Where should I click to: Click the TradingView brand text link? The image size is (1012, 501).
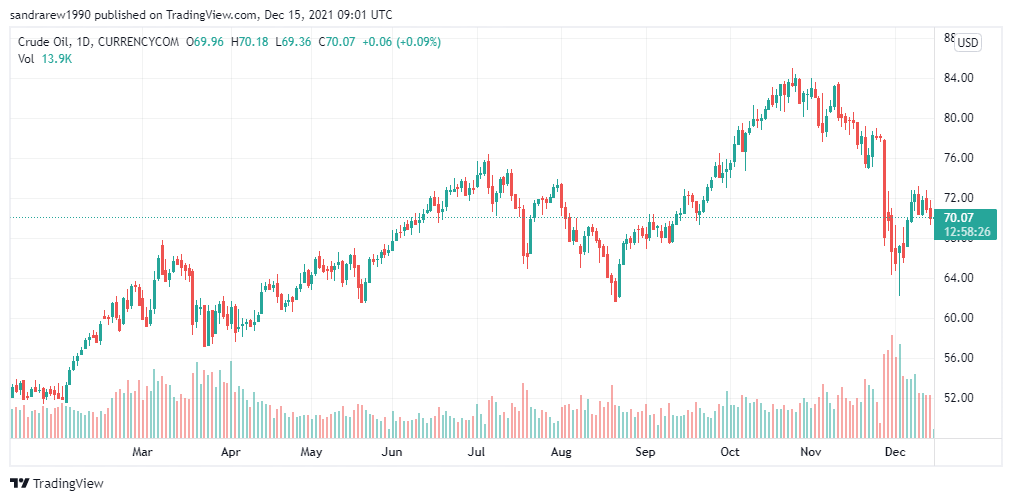point(68,484)
